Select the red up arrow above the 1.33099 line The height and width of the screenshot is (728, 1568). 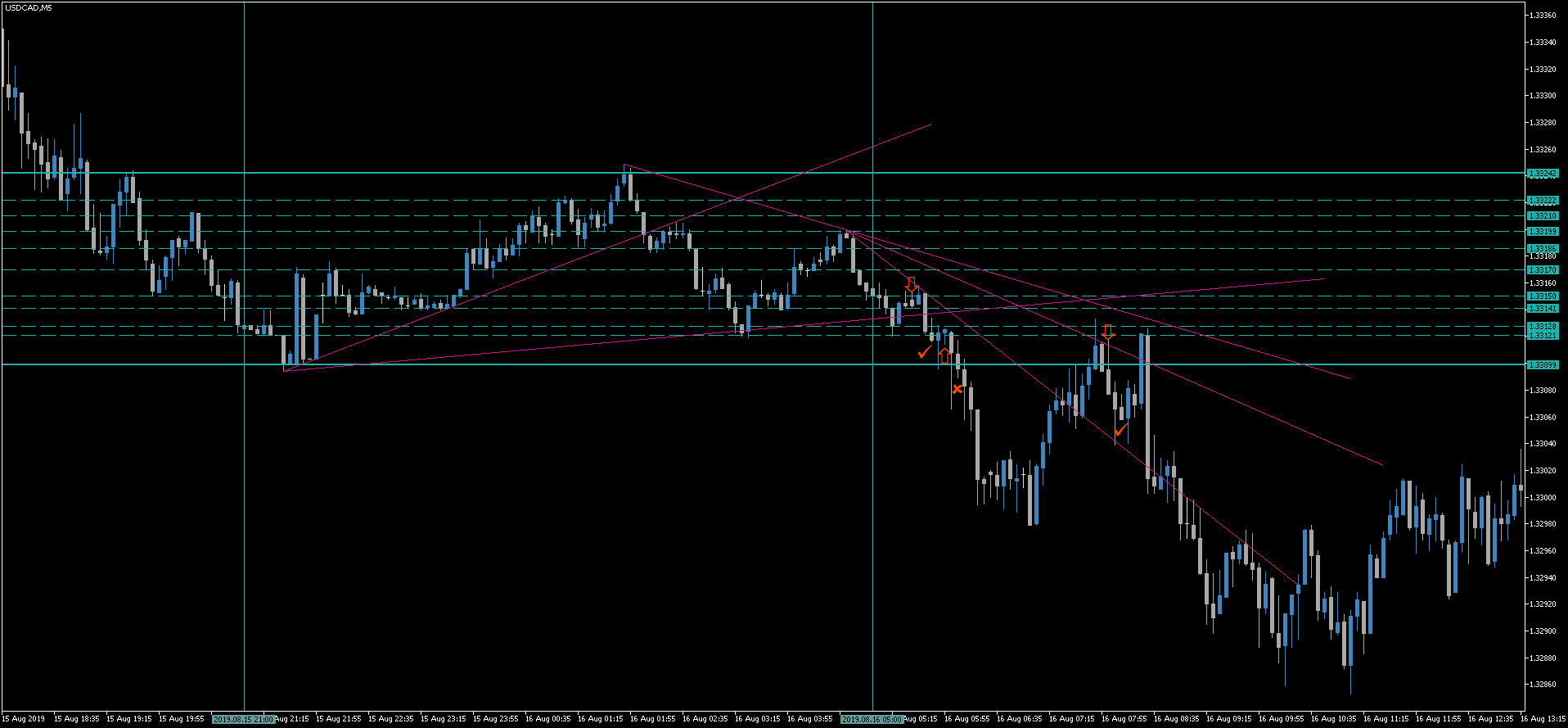click(x=944, y=355)
